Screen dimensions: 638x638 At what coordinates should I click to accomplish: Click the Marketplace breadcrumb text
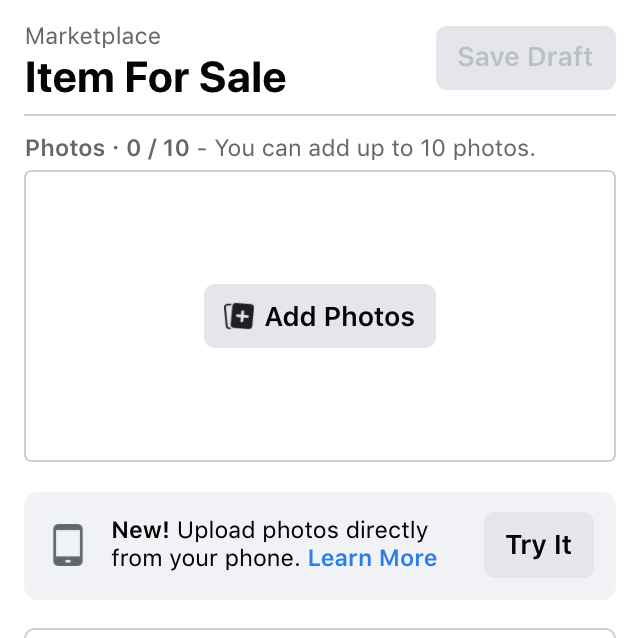pos(93,37)
